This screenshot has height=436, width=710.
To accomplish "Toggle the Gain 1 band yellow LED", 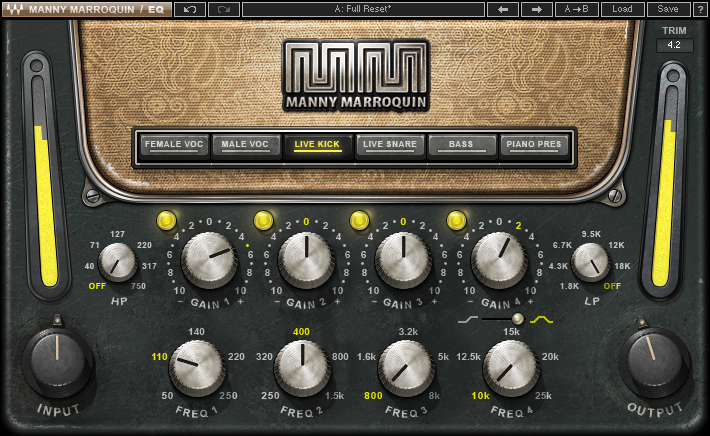I will pyautogui.click(x=166, y=220).
